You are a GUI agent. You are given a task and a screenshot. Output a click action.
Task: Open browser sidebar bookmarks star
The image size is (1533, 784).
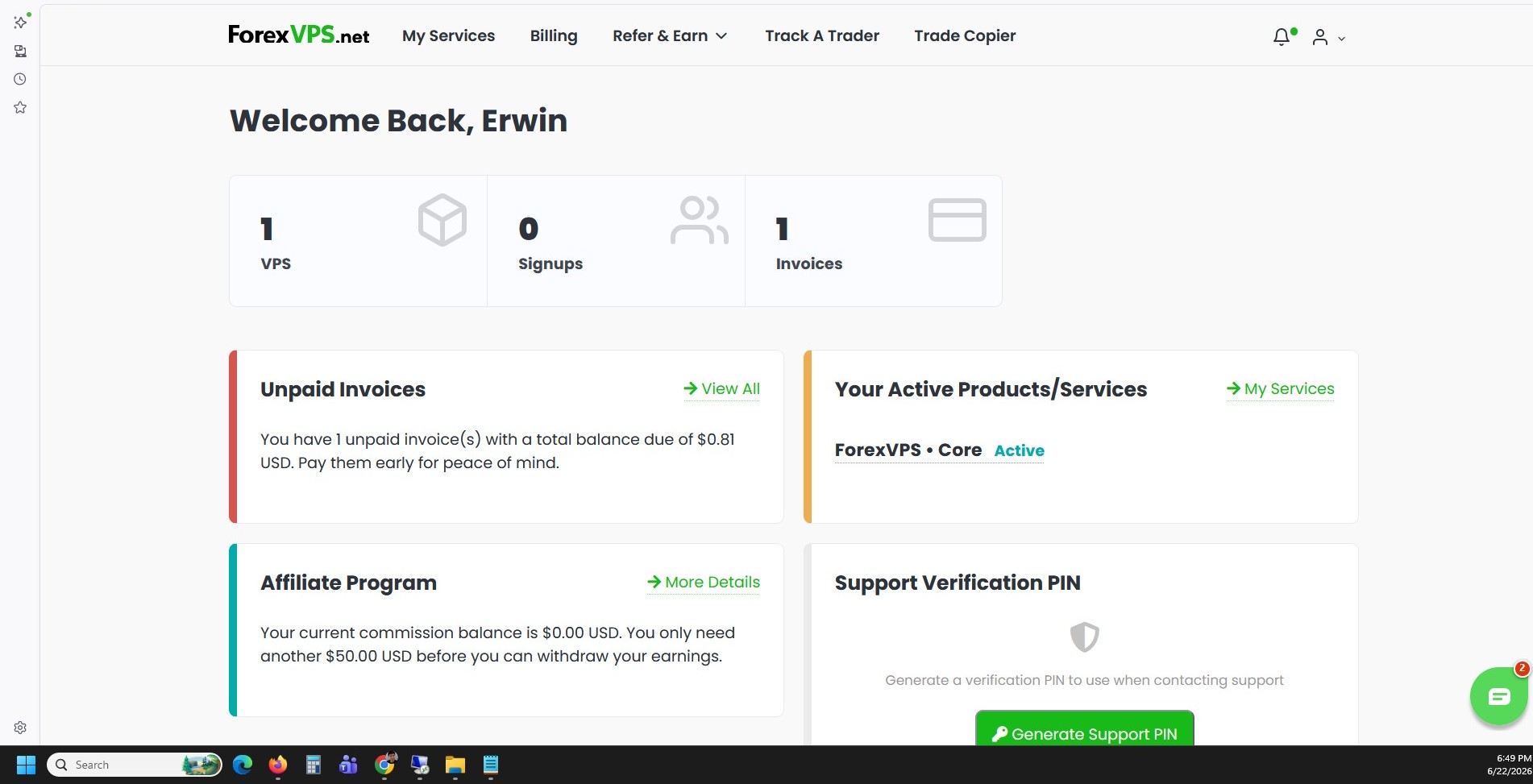[20, 107]
